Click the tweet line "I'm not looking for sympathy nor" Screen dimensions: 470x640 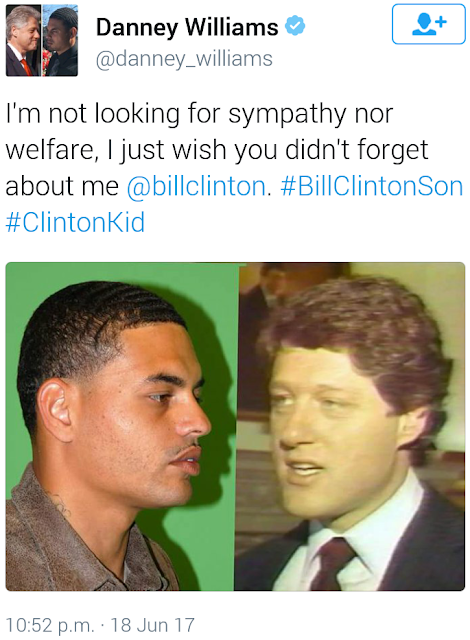point(200,114)
